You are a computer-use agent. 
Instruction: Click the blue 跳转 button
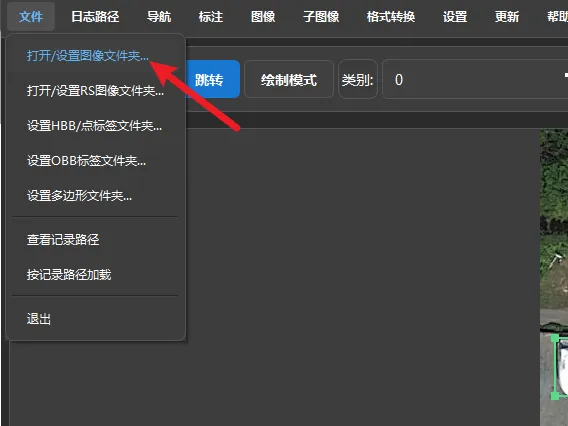click(212, 79)
